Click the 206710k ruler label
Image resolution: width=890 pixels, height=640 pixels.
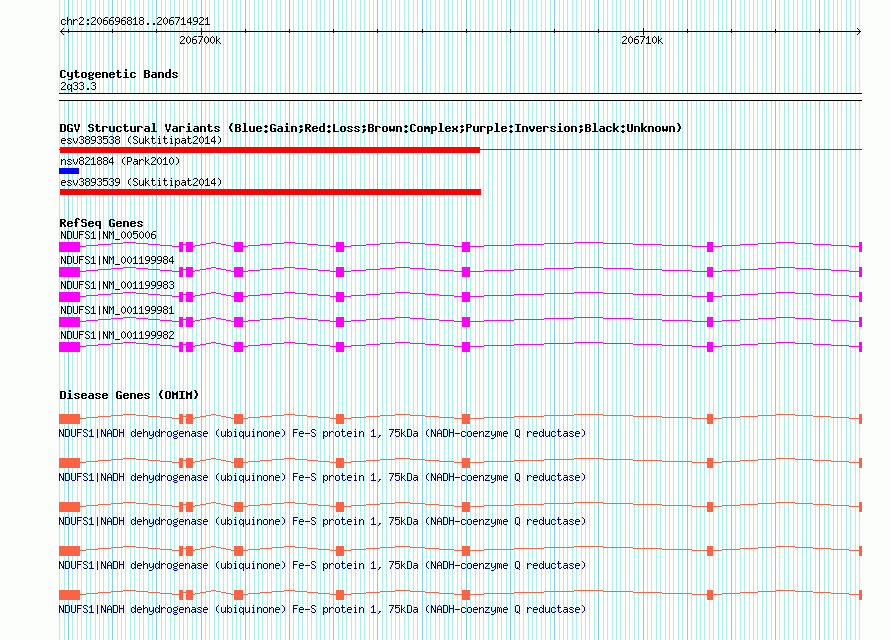(642, 40)
